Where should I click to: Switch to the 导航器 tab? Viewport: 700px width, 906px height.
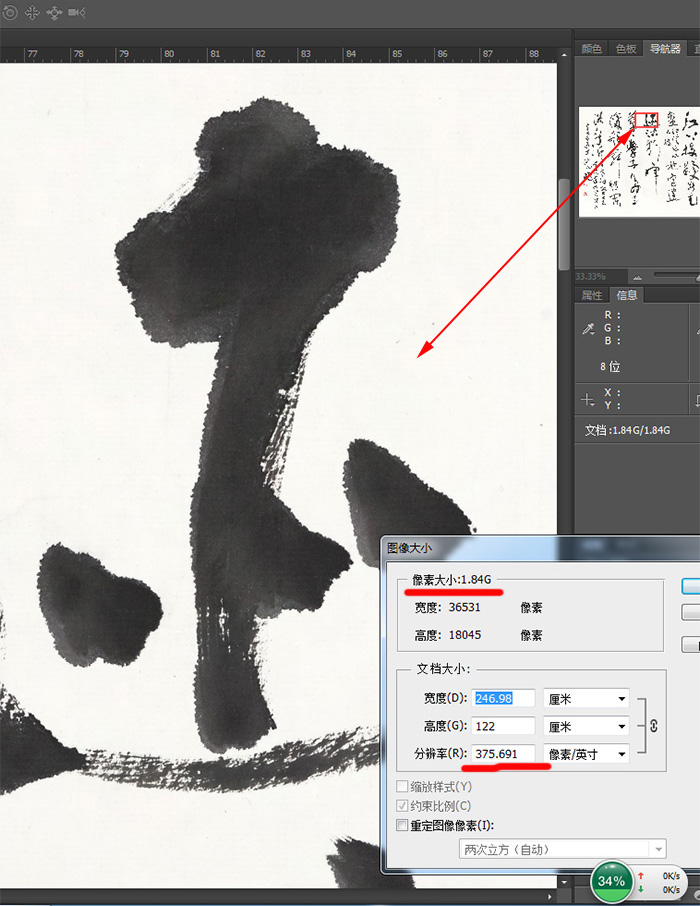(x=665, y=49)
